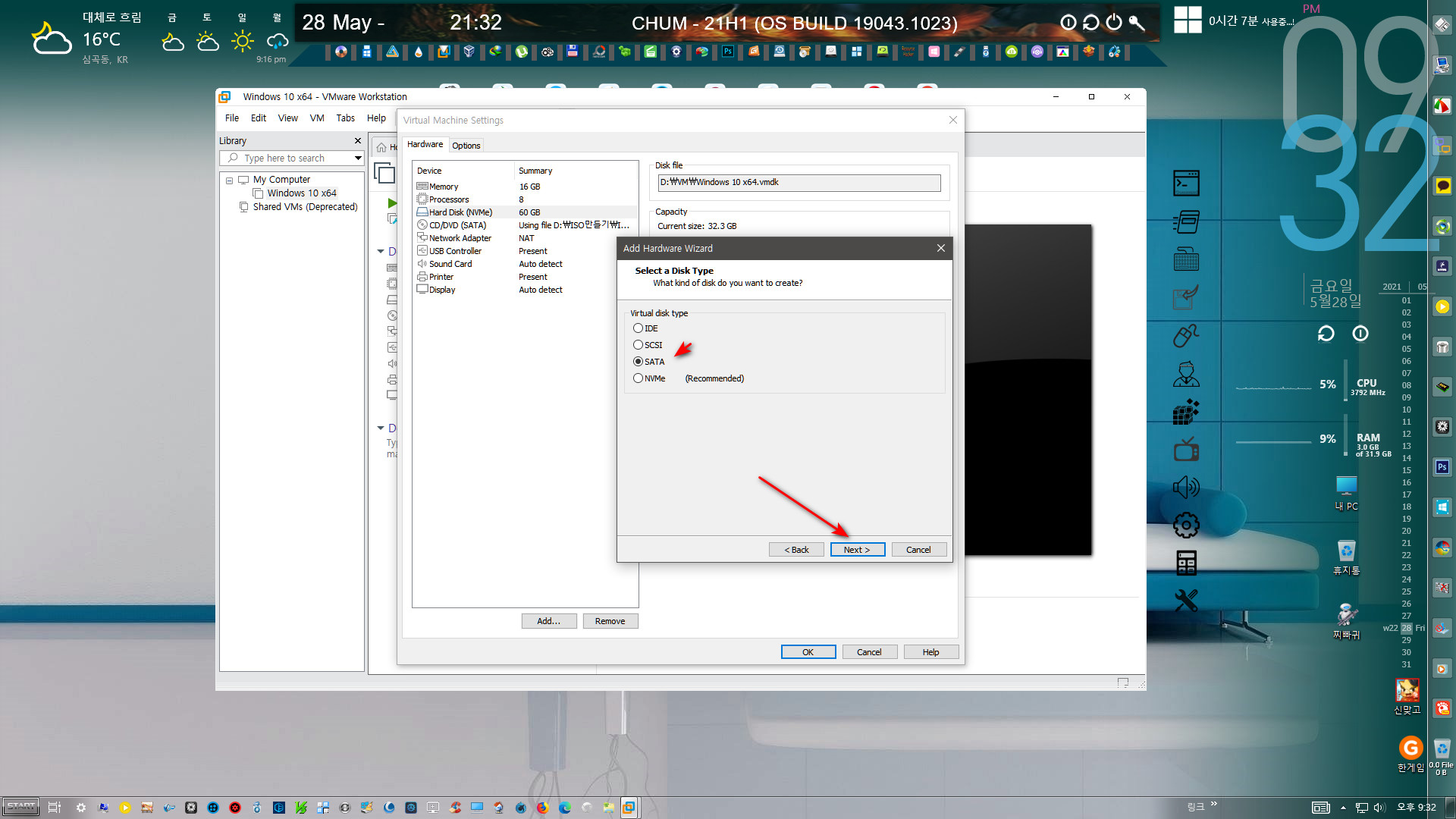1456x819 pixels.
Task: Click the top bar shutdown power icon
Action: tap(1114, 22)
